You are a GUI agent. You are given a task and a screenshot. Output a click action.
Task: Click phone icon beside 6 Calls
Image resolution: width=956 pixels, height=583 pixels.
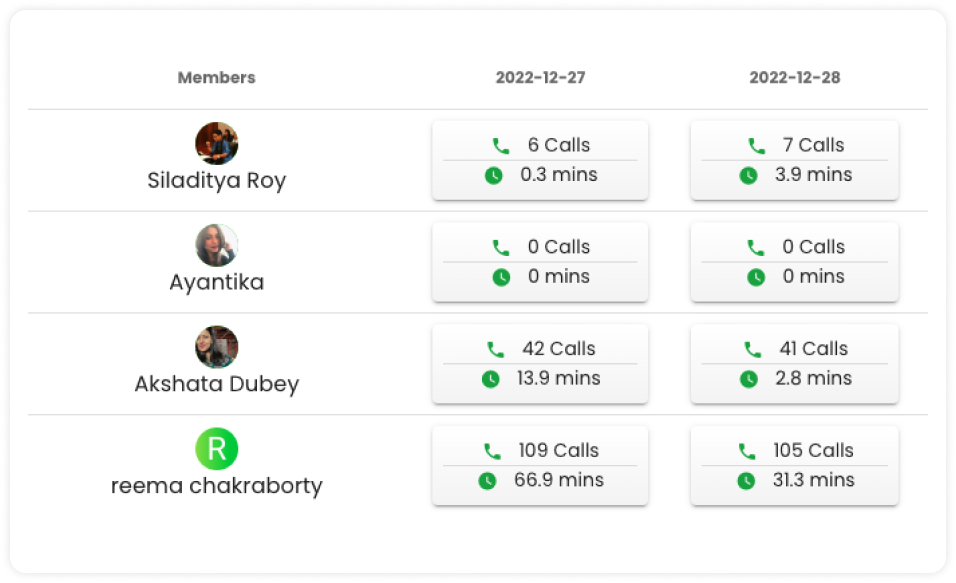(501, 146)
